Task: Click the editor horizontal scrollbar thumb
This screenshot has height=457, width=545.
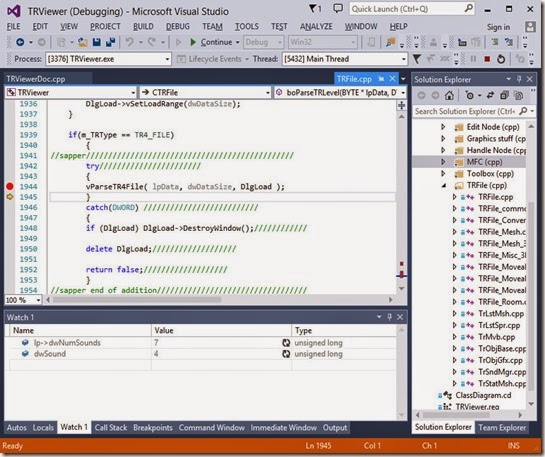Action: tap(137, 300)
